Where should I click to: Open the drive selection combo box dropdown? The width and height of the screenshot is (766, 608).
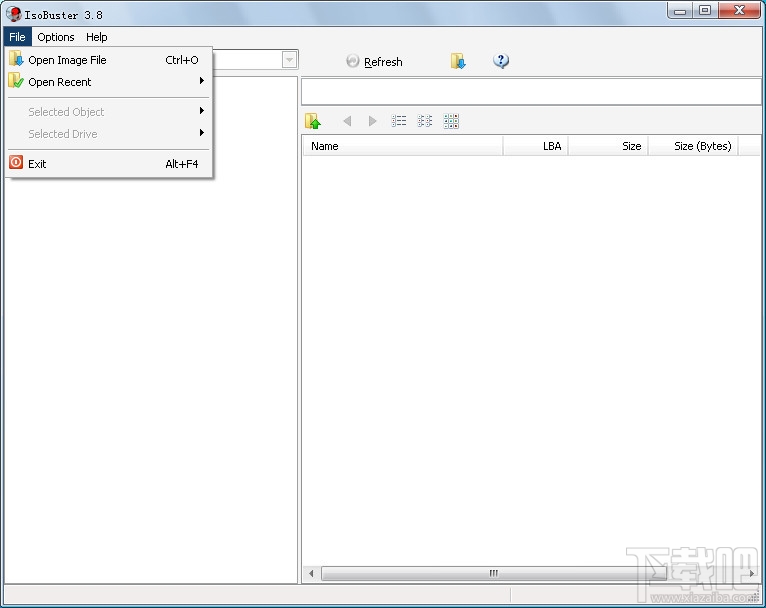click(x=289, y=60)
